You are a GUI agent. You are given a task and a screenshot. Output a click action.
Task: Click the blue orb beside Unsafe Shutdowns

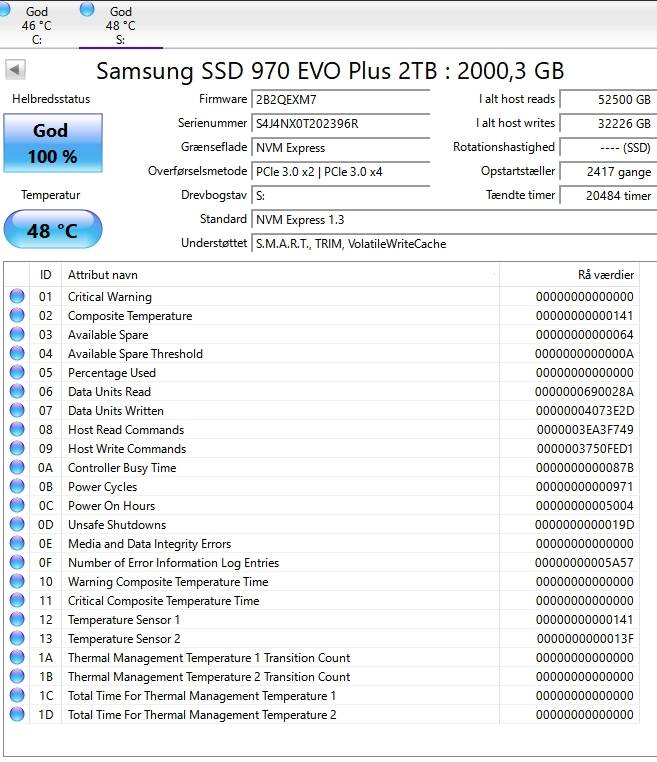point(17,524)
